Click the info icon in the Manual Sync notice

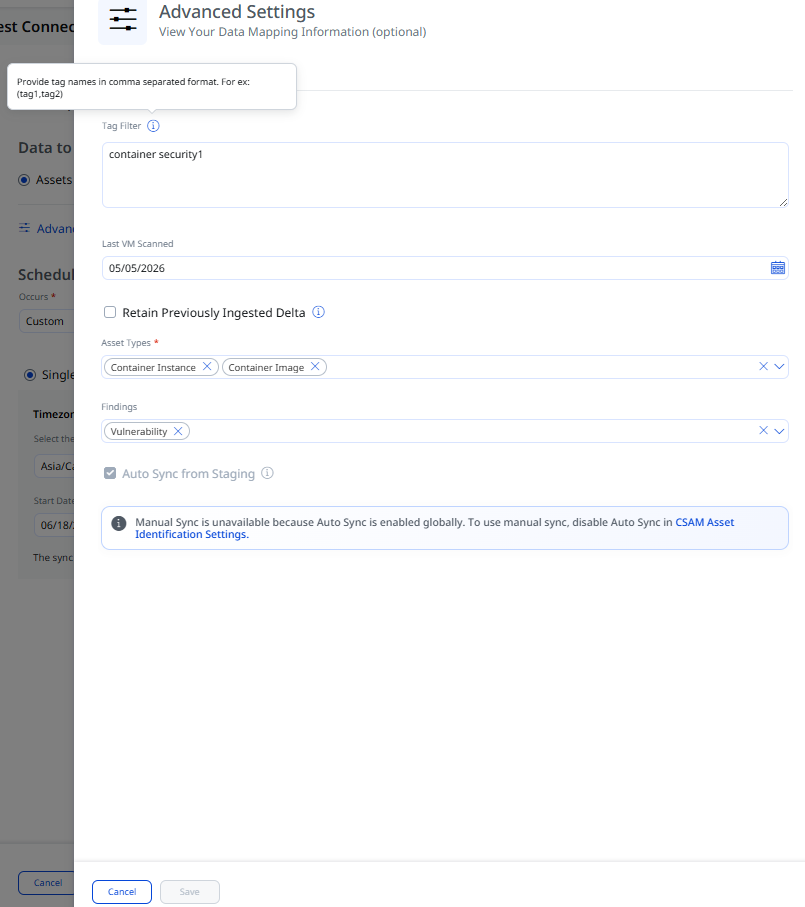tap(119, 523)
